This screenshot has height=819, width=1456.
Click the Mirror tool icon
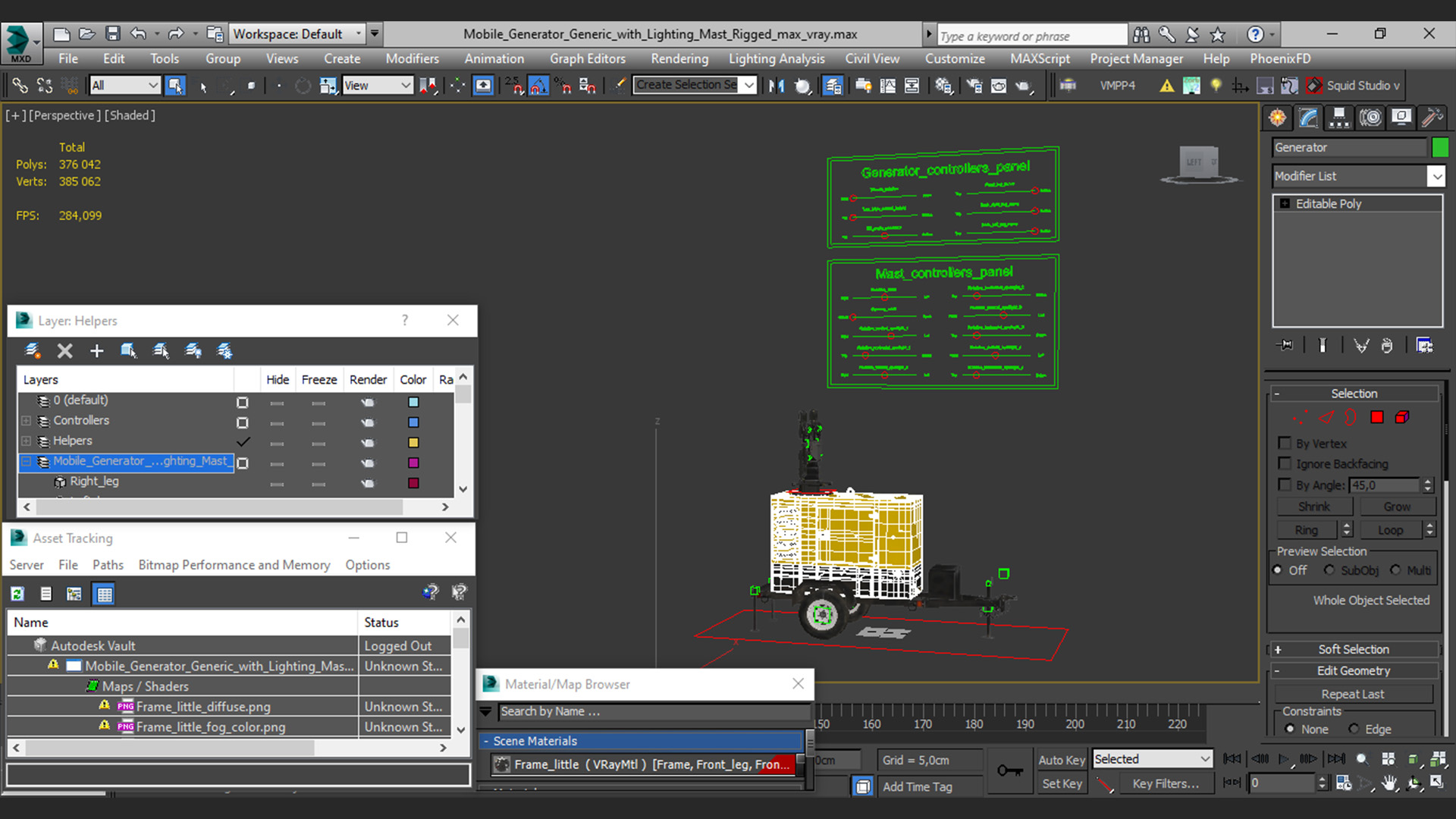[x=776, y=86]
